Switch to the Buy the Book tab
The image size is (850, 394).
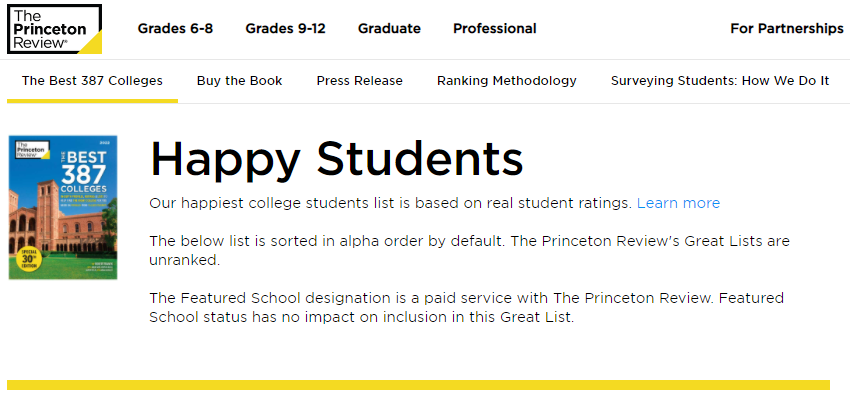(240, 81)
